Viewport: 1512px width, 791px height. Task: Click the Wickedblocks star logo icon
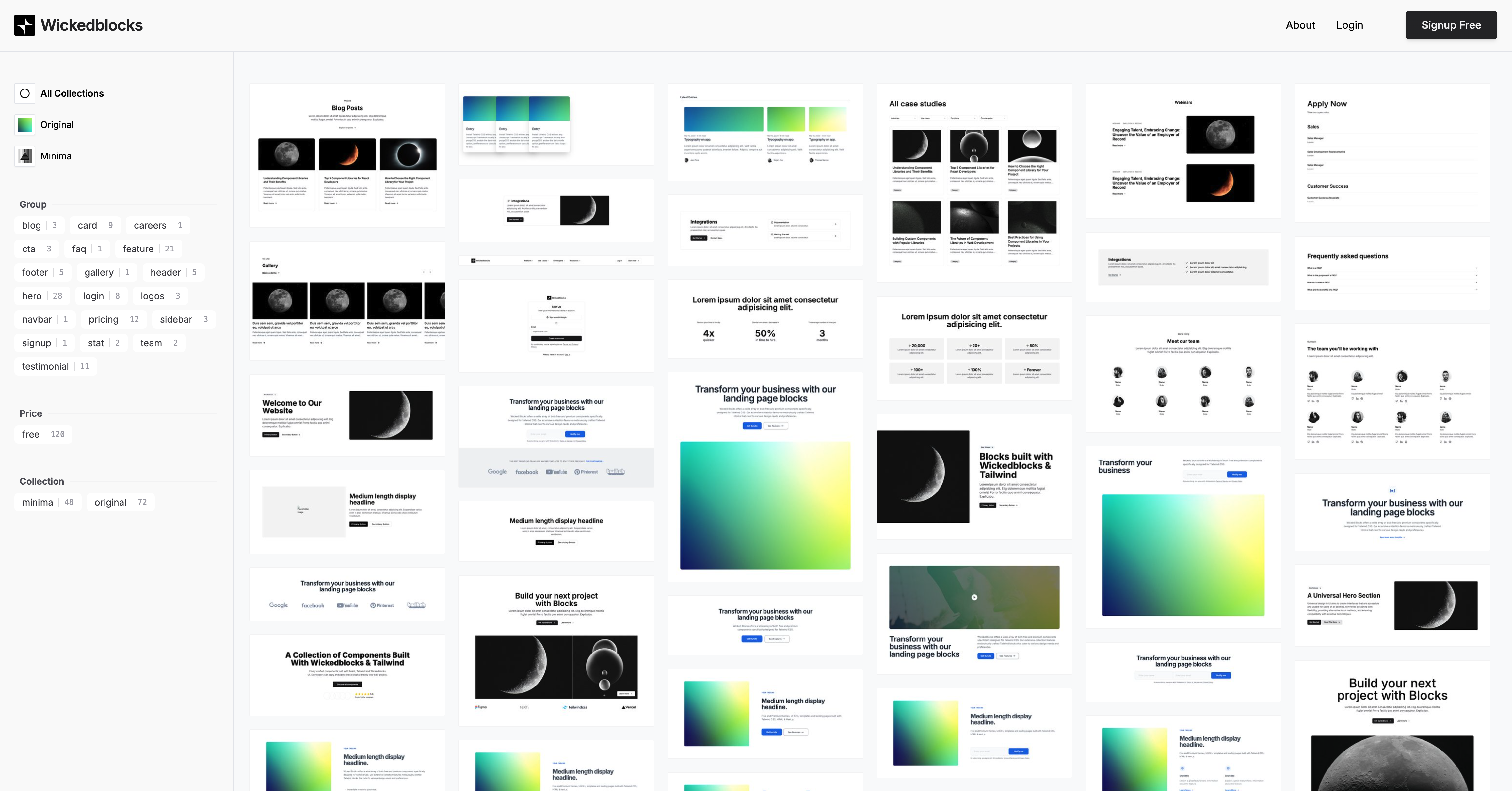pos(24,25)
